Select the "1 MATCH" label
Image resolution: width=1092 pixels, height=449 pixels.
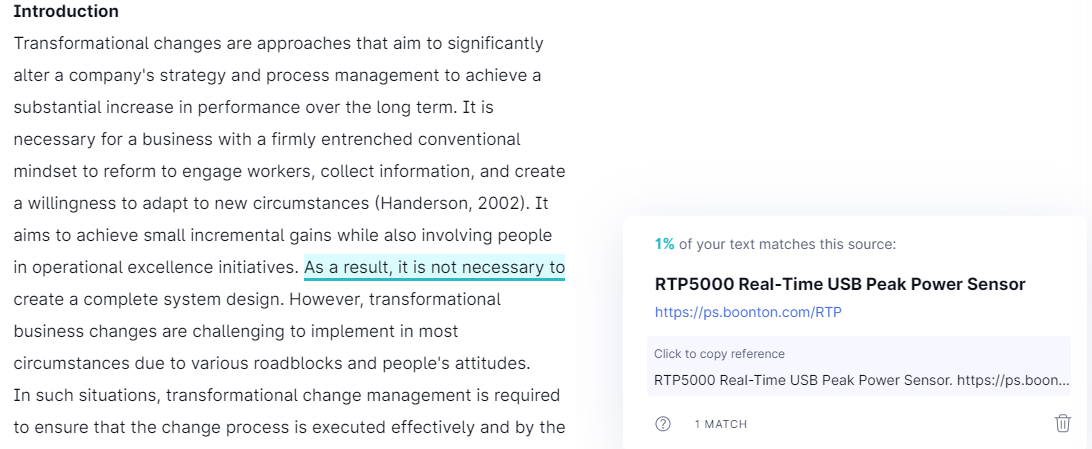coord(721,424)
